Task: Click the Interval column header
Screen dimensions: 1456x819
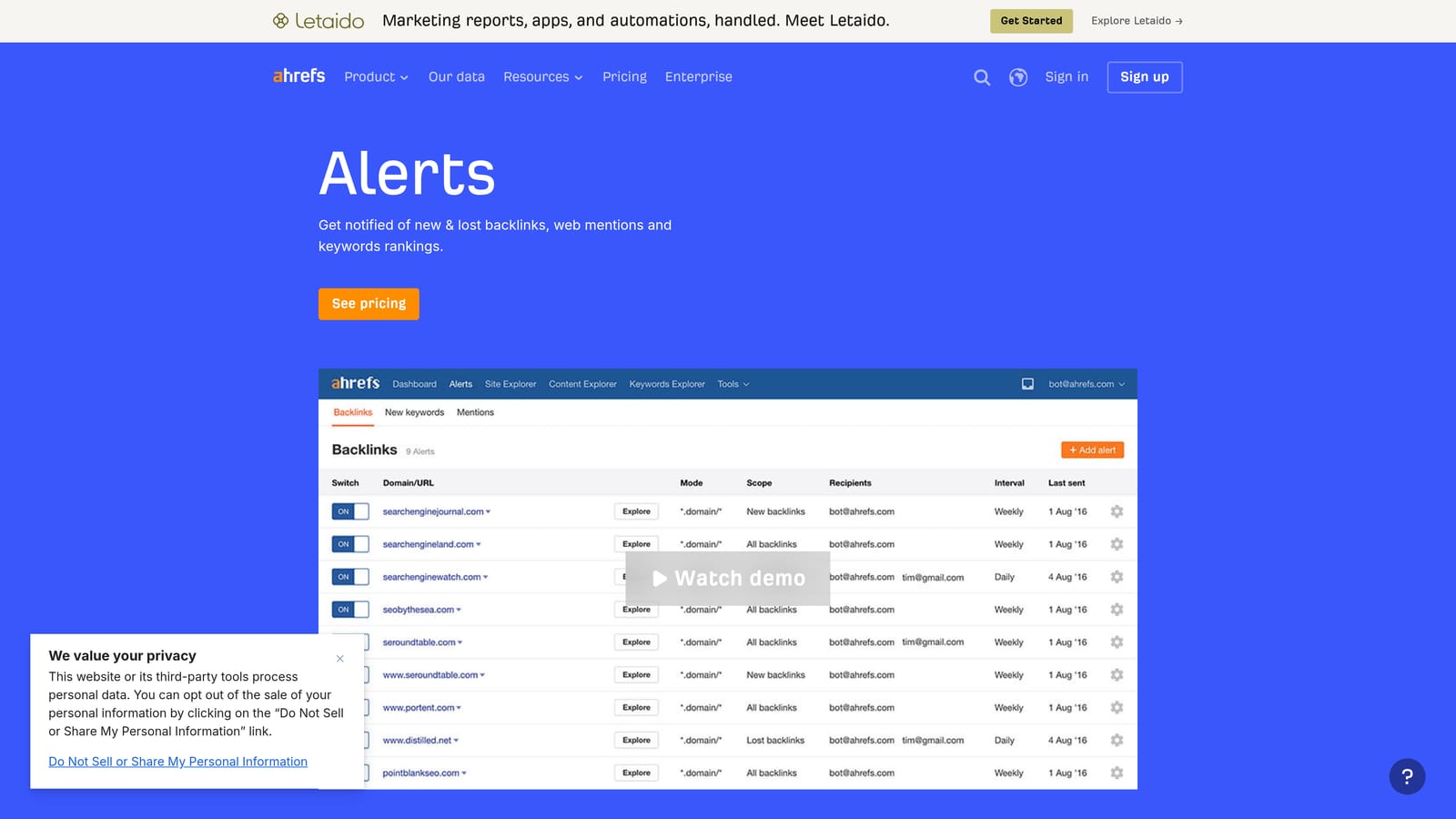Action: 1009,483
